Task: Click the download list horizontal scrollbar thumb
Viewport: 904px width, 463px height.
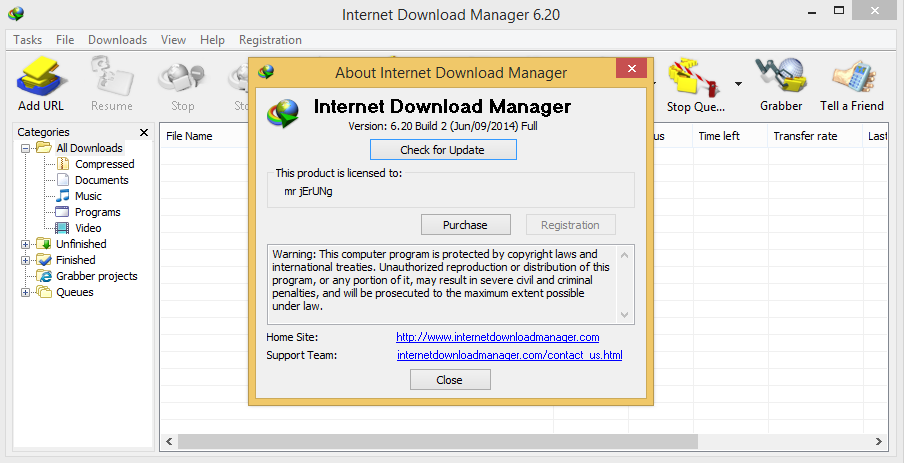Action: click(x=438, y=442)
